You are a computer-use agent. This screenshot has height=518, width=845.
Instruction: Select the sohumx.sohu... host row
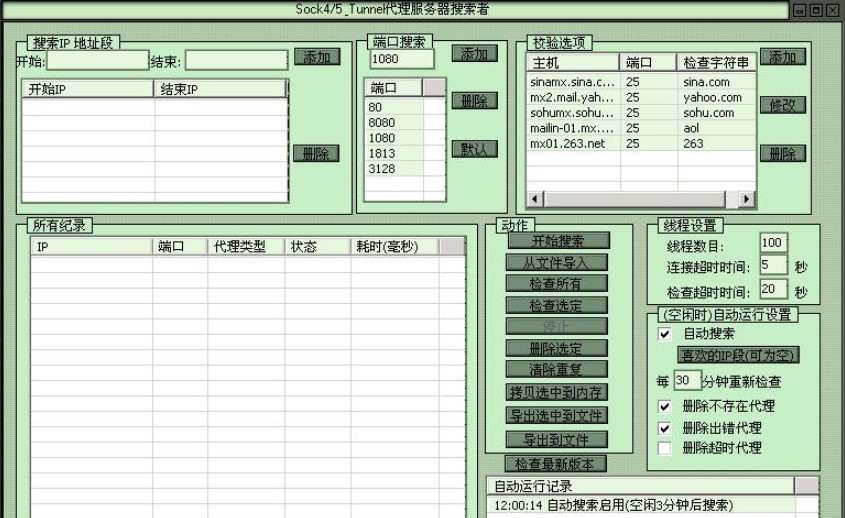point(641,113)
